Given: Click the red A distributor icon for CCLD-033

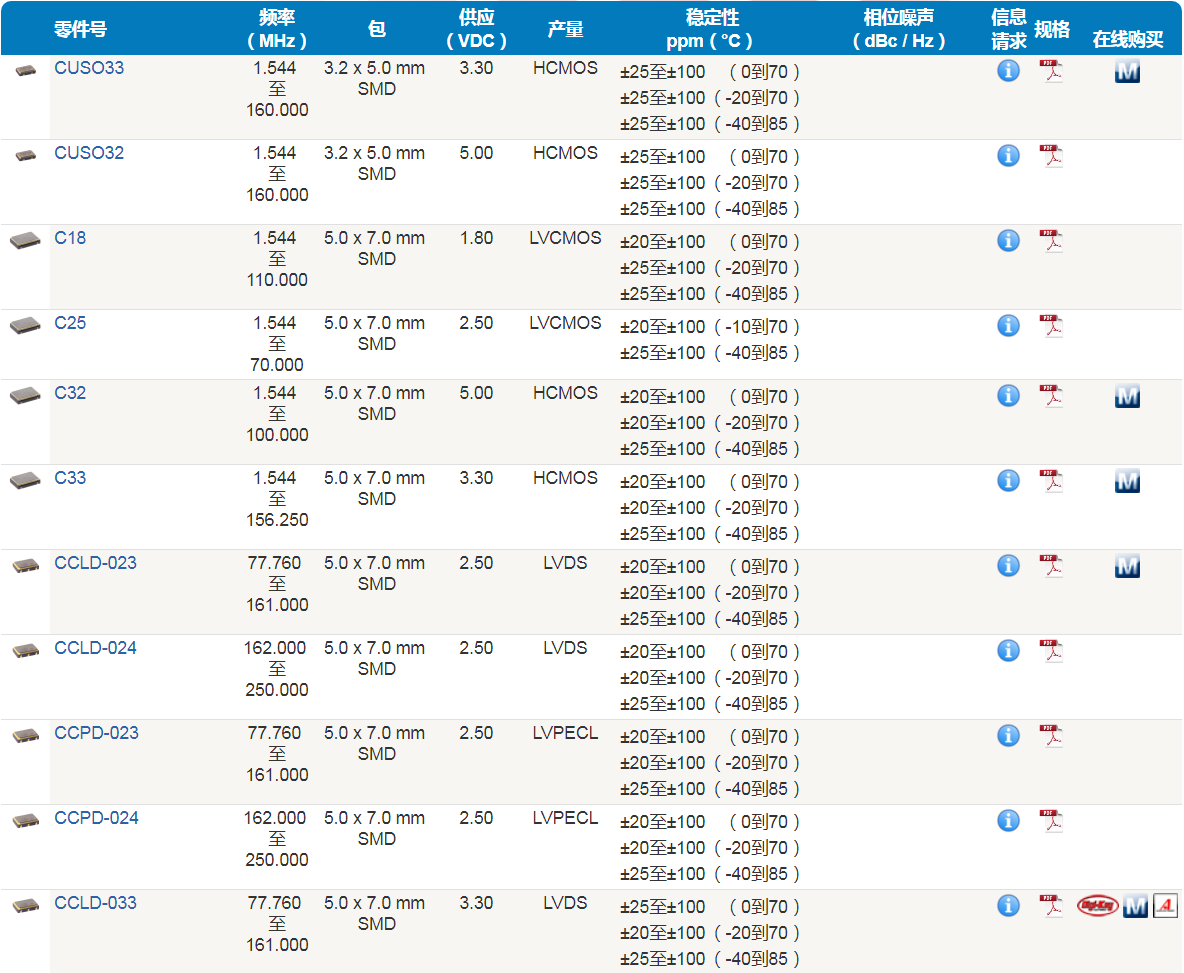Looking at the screenshot, I should [1165, 906].
